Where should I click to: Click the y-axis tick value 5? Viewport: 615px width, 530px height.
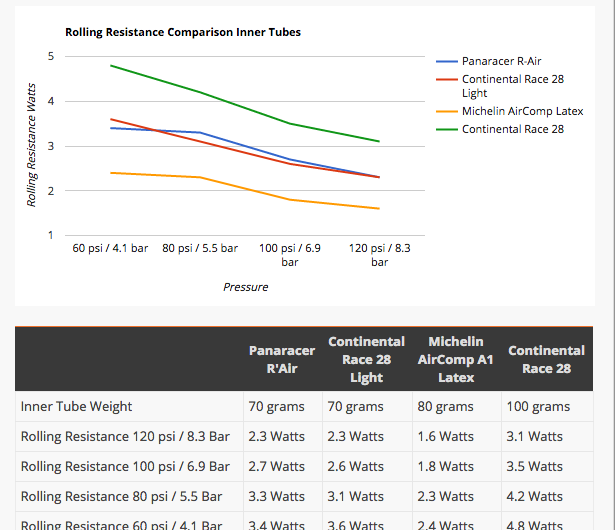point(51,56)
